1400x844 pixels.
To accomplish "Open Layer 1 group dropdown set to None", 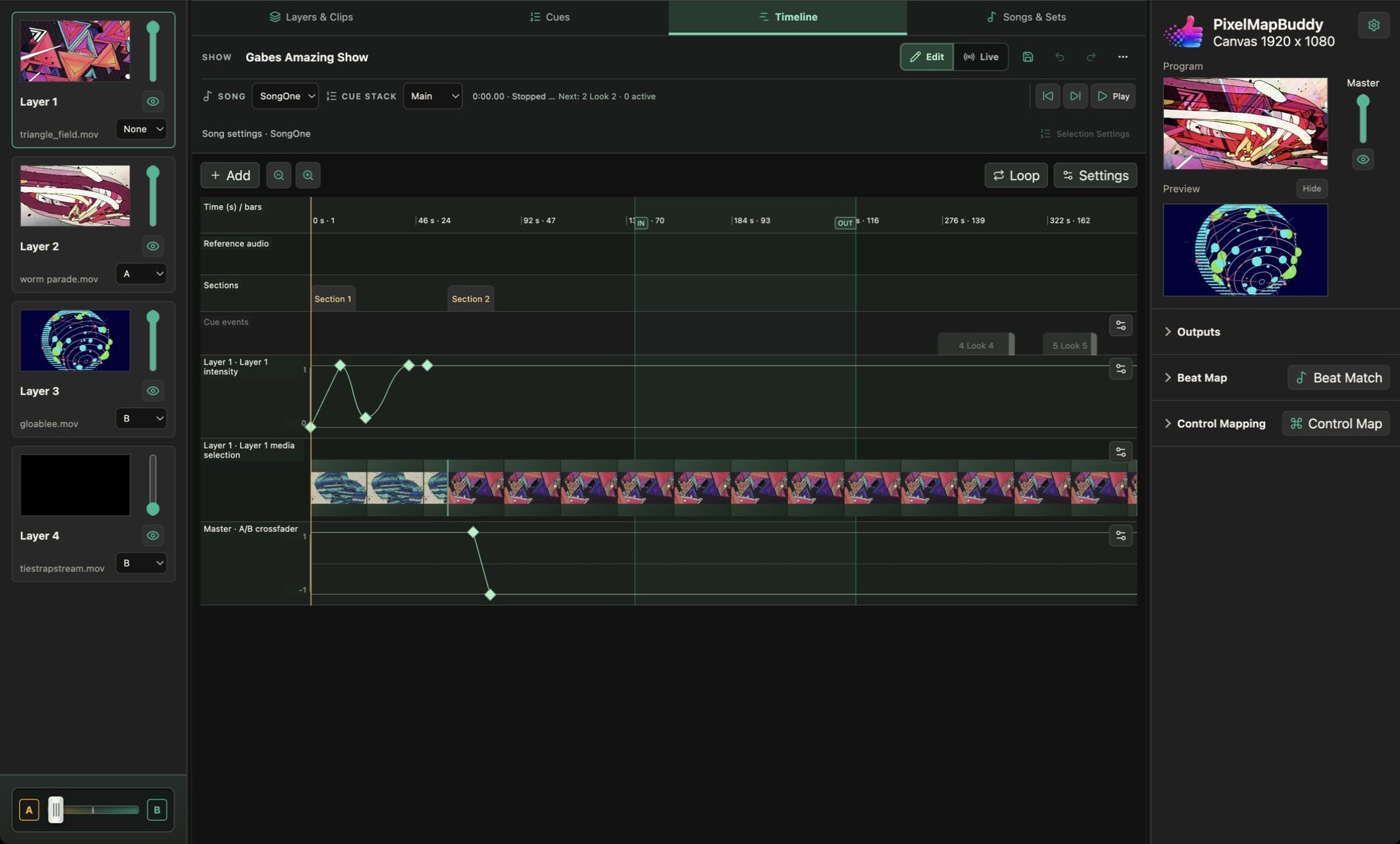I will [142, 129].
